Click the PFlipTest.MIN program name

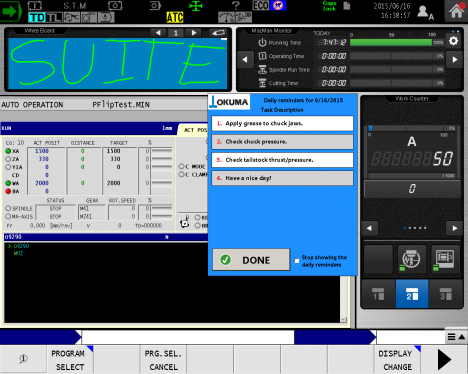tap(121, 105)
